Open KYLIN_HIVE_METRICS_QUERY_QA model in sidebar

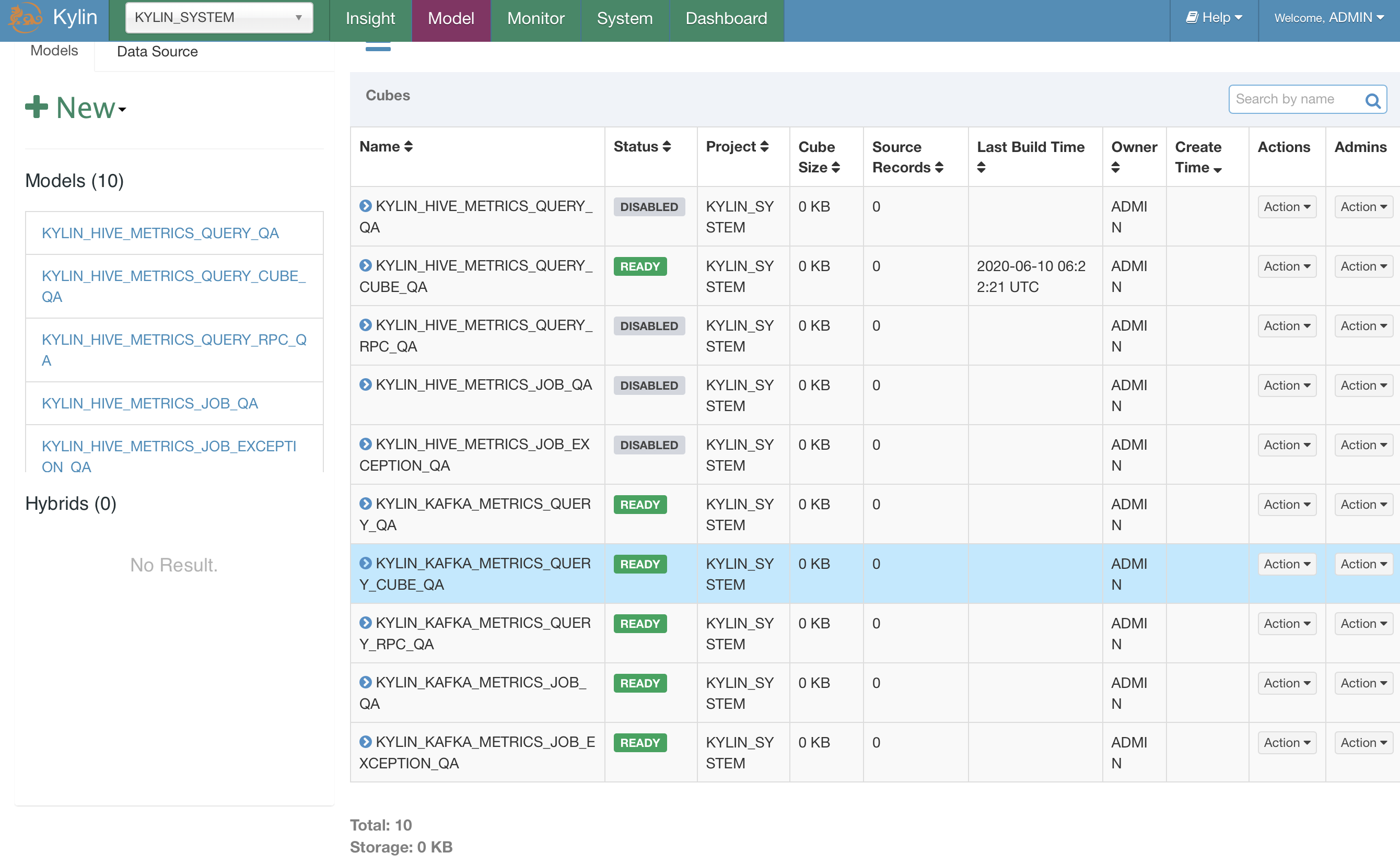(160, 233)
